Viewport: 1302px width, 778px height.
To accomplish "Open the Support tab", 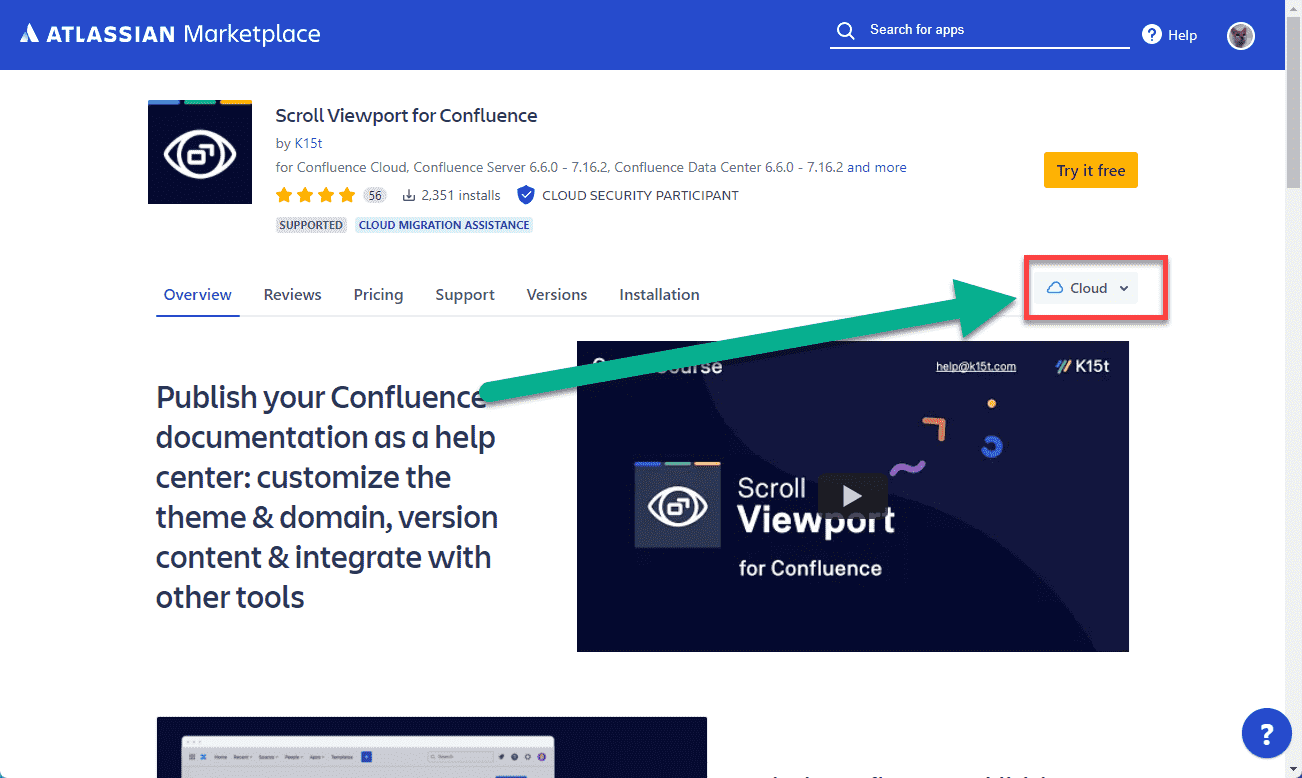I will 465,295.
